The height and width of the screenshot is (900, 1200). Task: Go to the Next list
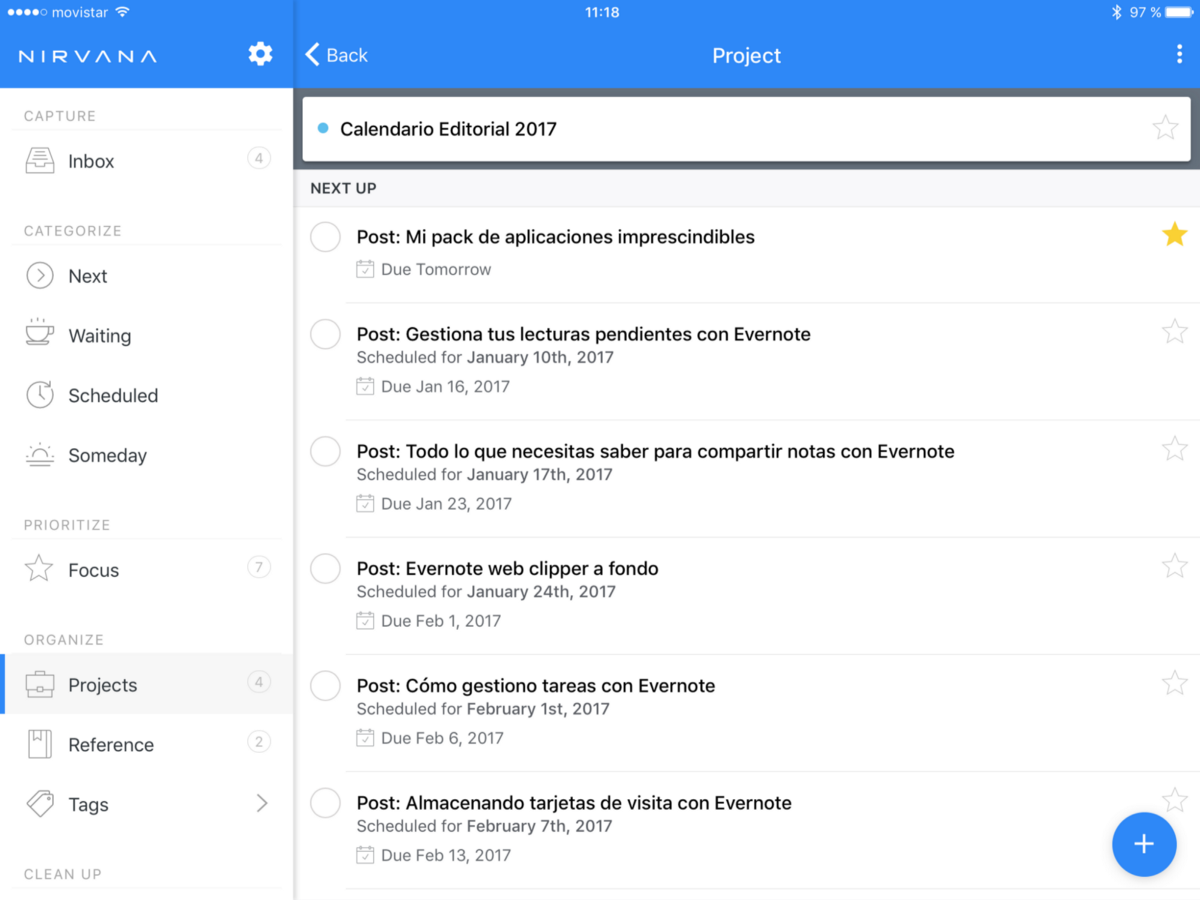pos(88,276)
